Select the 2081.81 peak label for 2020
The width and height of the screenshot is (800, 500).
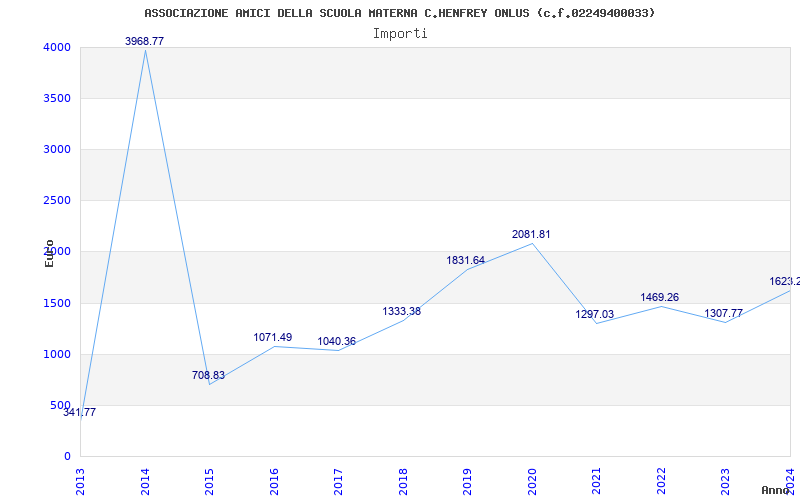pyautogui.click(x=531, y=235)
